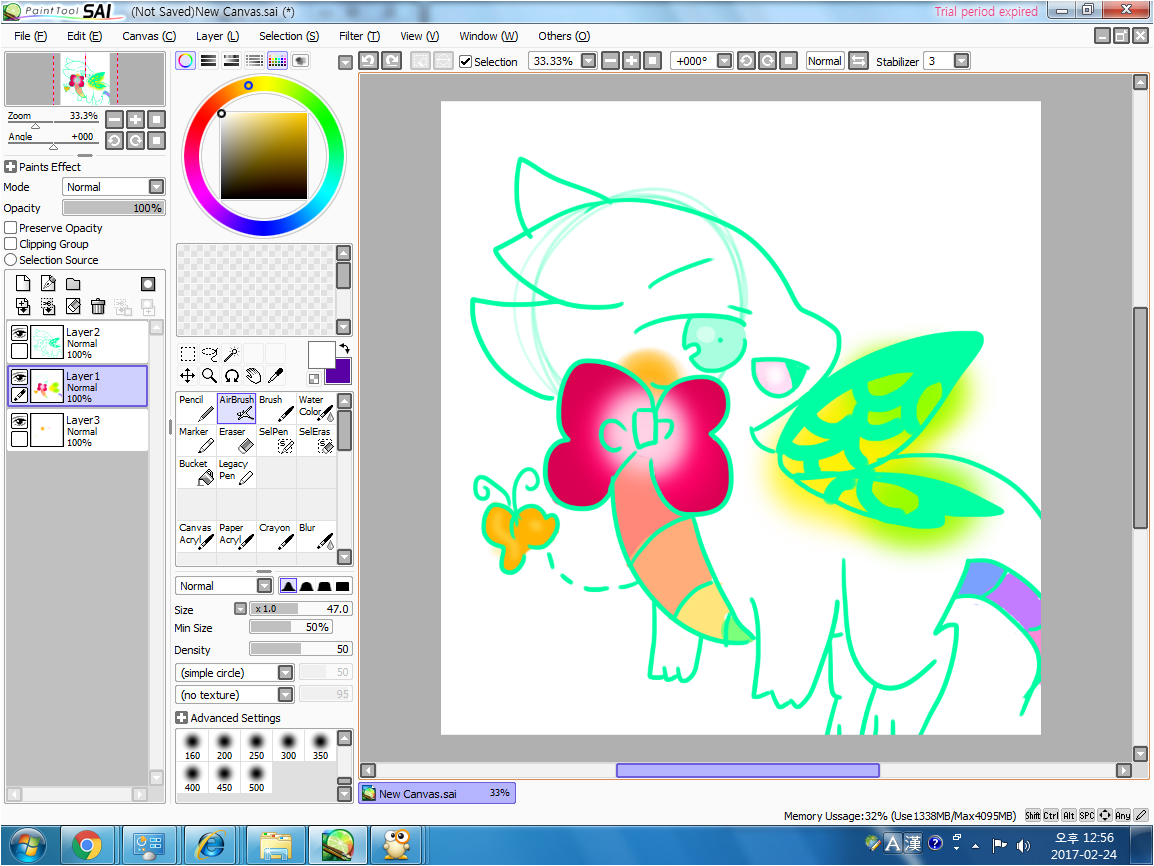Screen dimensions: 1154x866
Task: Expand the Paints Effect section
Action: coord(10,167)
